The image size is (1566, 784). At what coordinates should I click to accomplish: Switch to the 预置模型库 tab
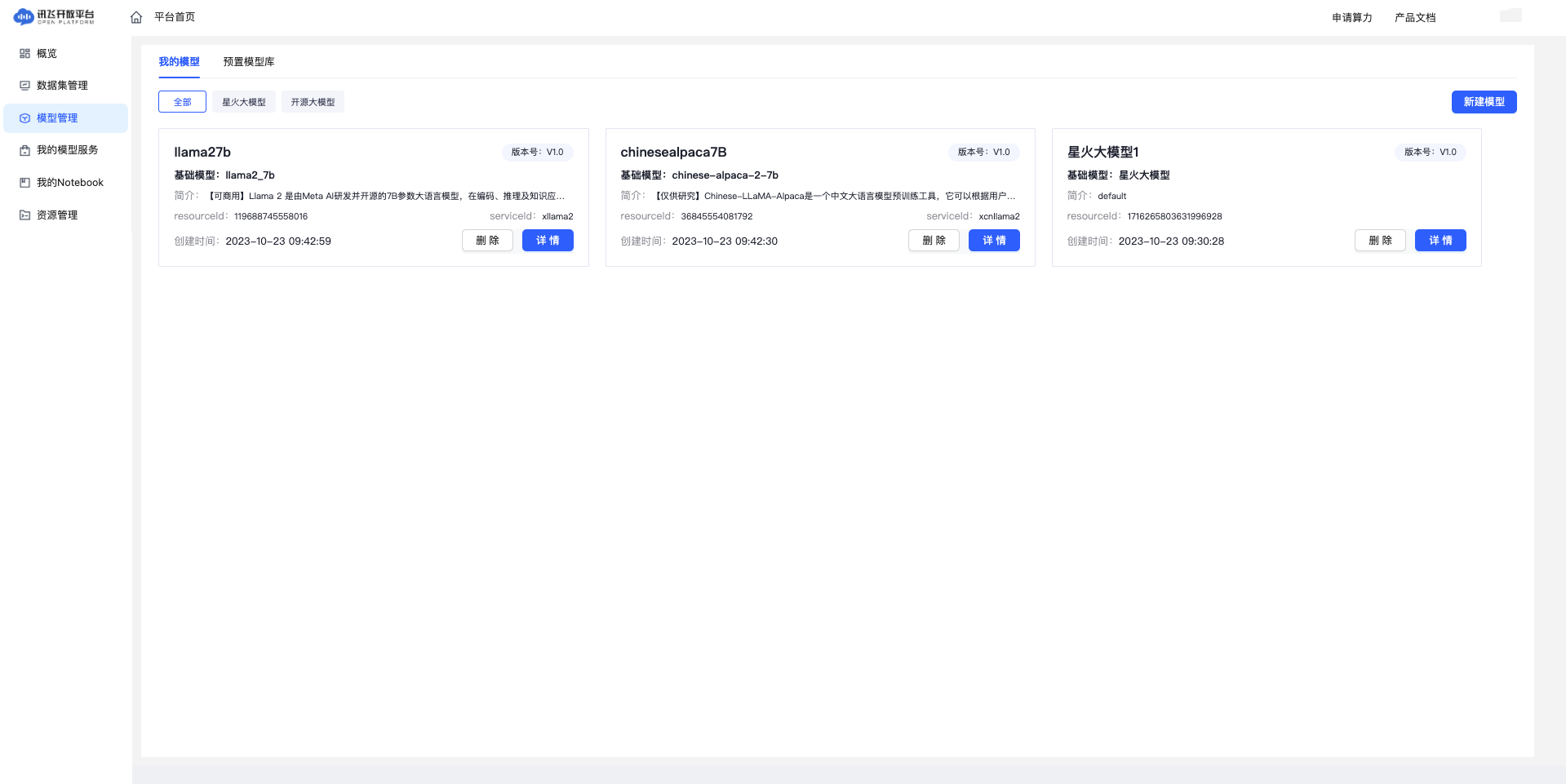point(249,61)
